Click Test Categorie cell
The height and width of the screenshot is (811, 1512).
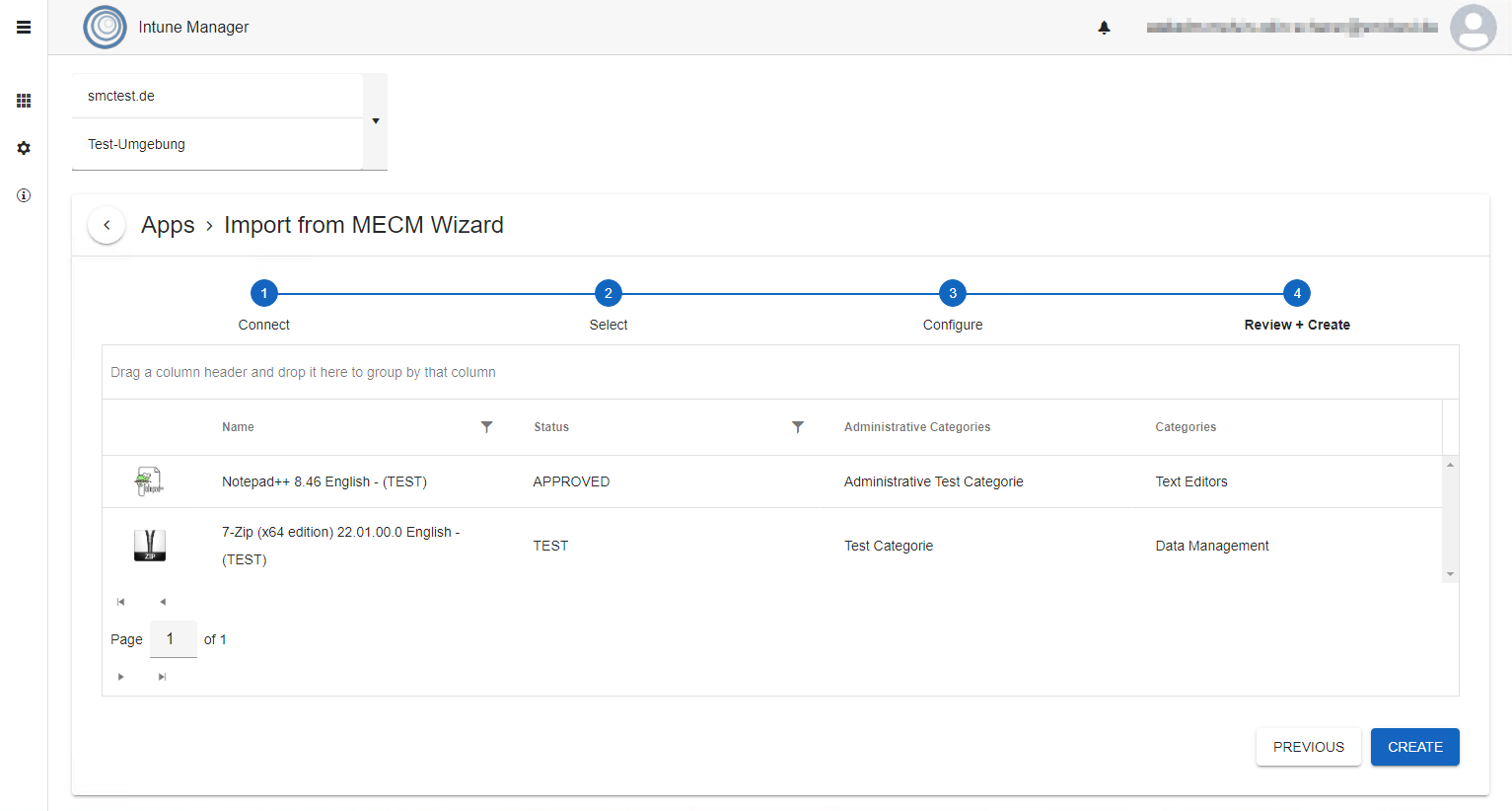pos(889,546)
